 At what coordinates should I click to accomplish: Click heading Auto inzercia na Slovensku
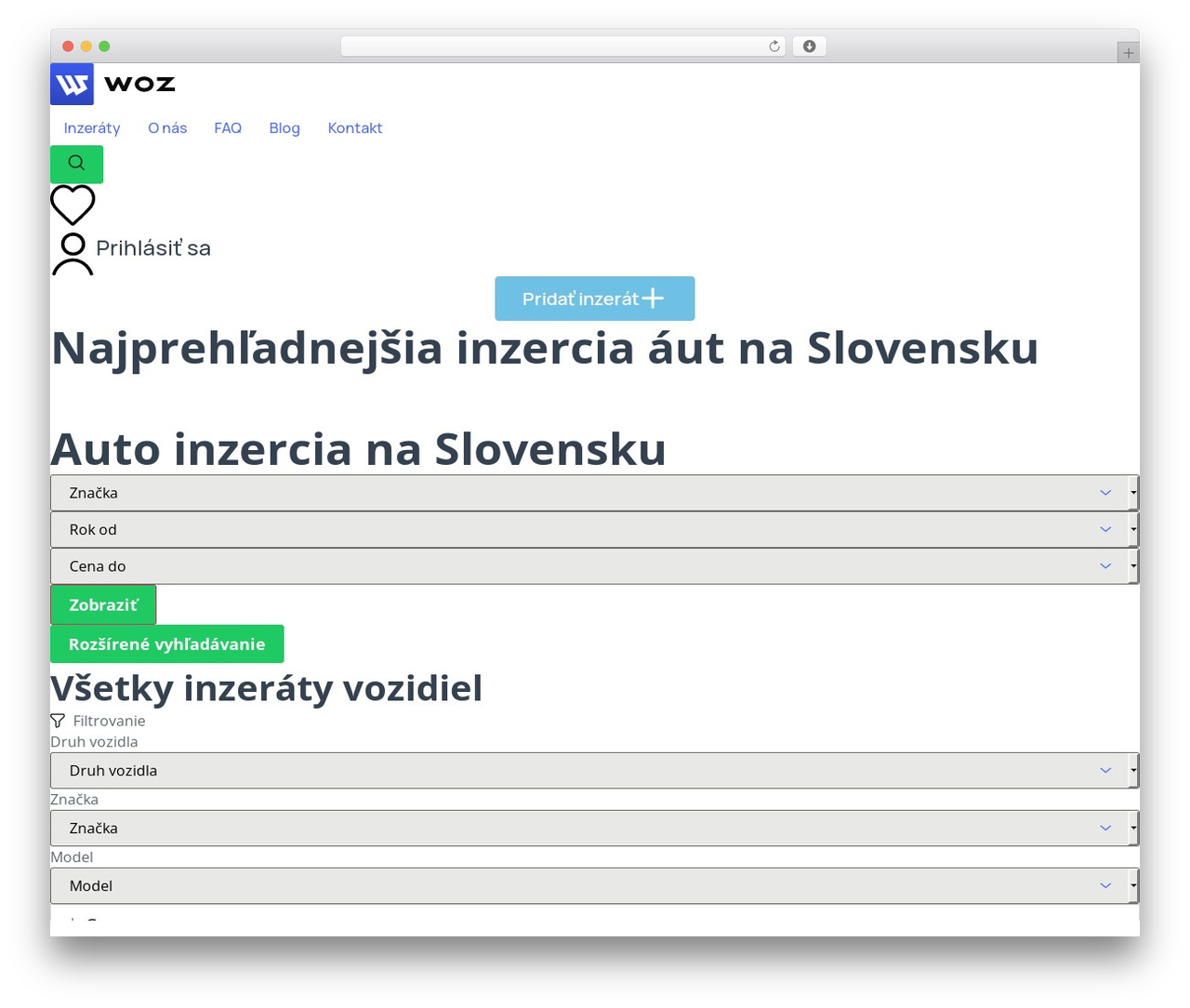[x=359, y=449]
